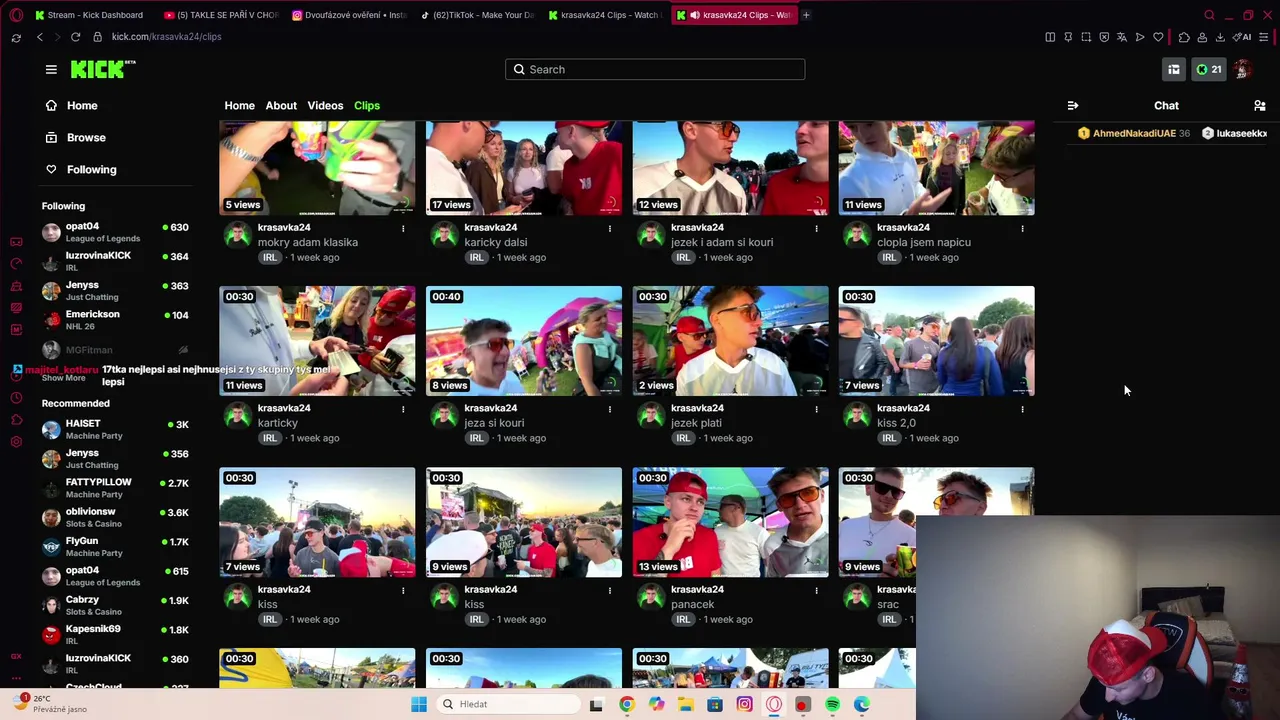Click the IRL category tag under 'panacek'
The image size is (1280, 720).
tap(683, 619)
